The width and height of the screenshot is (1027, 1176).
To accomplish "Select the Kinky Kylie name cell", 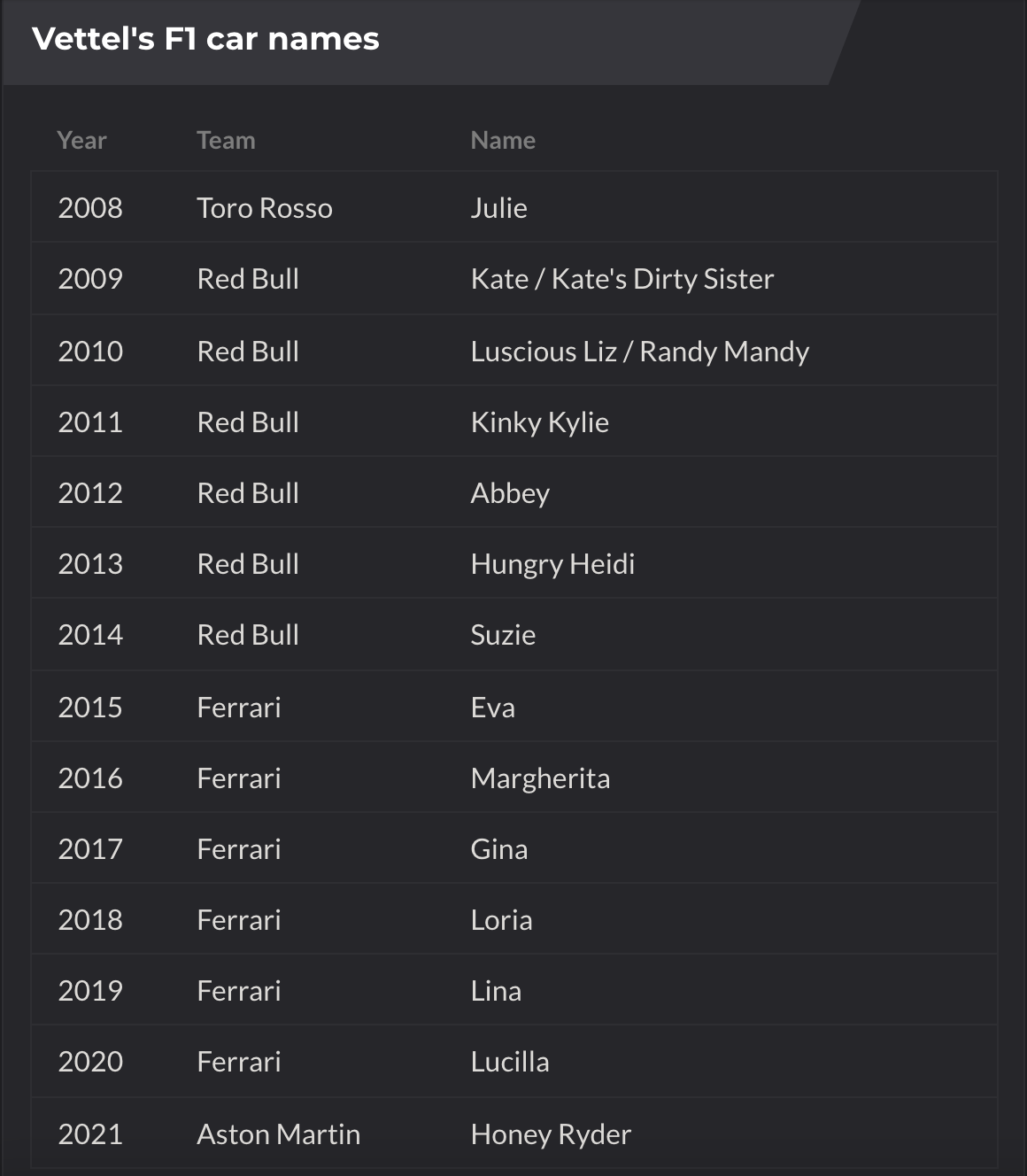I will coord(539,422).
